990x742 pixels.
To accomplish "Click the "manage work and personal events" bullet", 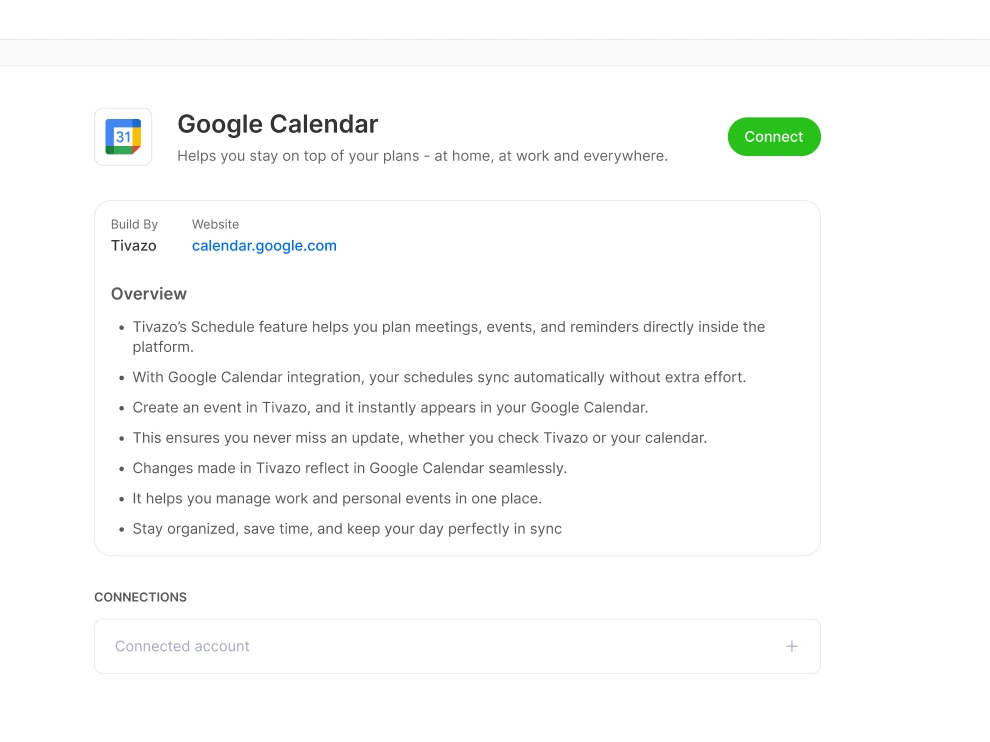I will tap(337, 498).
